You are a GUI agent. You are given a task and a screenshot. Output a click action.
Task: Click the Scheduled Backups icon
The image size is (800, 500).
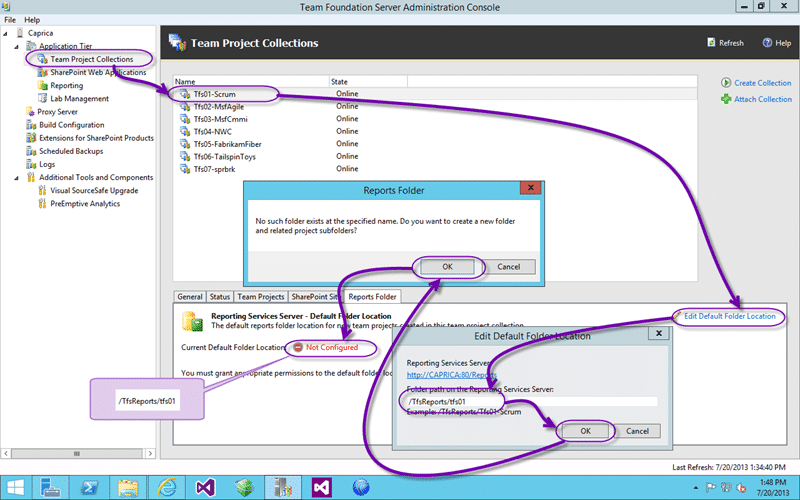(x=31, y=152)
